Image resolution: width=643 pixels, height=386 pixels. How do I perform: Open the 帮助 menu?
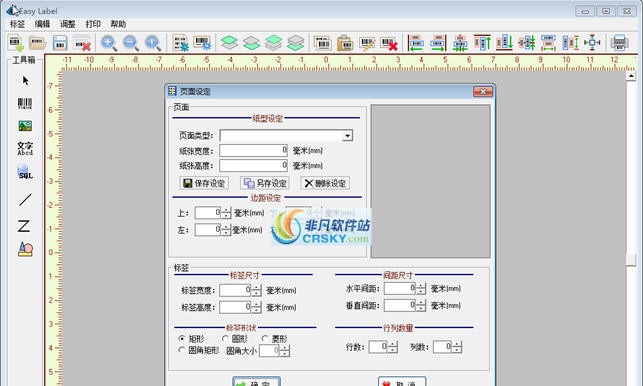pos(118,24)
